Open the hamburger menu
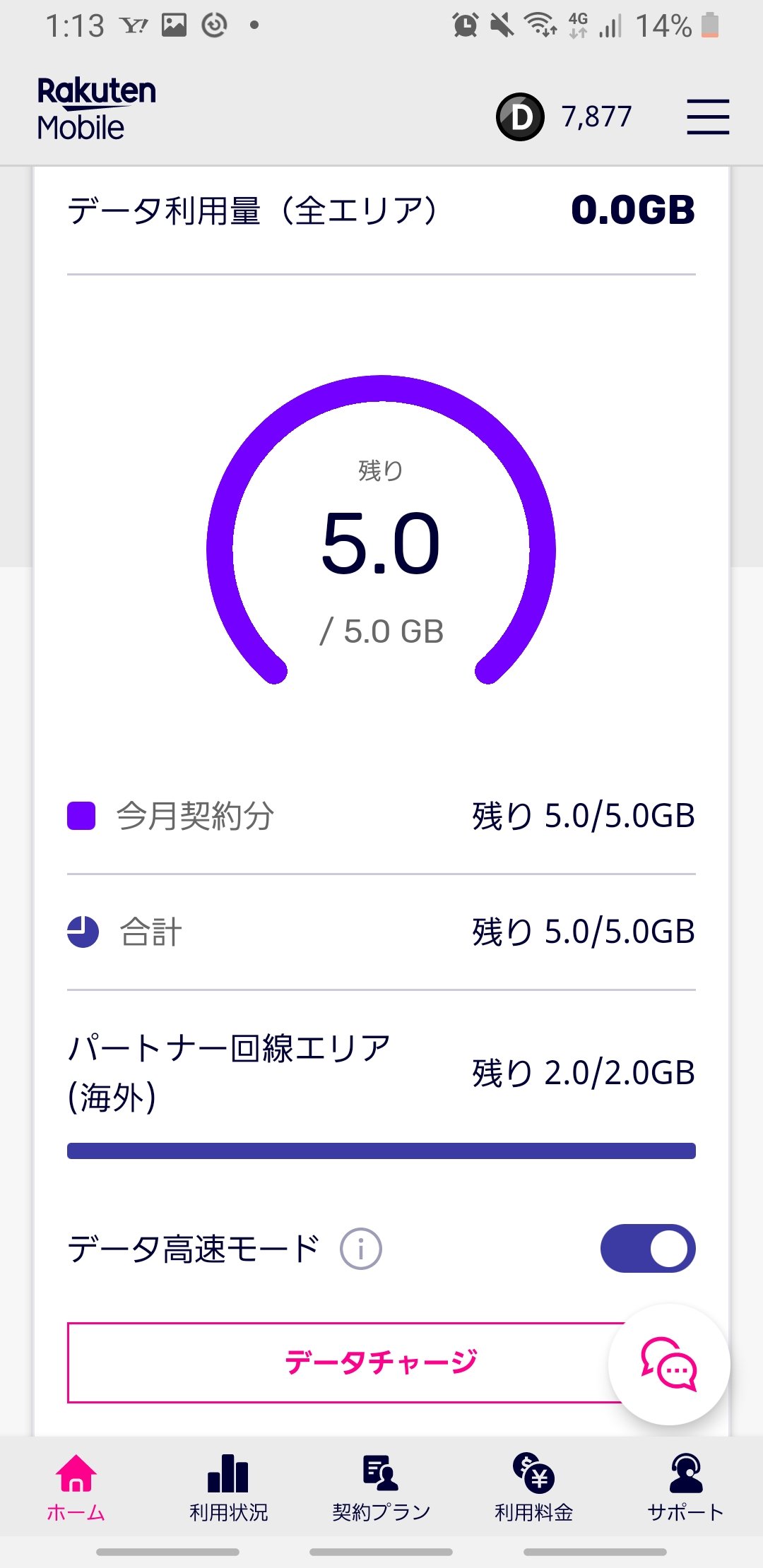The width and height of the screenshot is (763, 1568). pyautogui.click(x=708, y=117)
